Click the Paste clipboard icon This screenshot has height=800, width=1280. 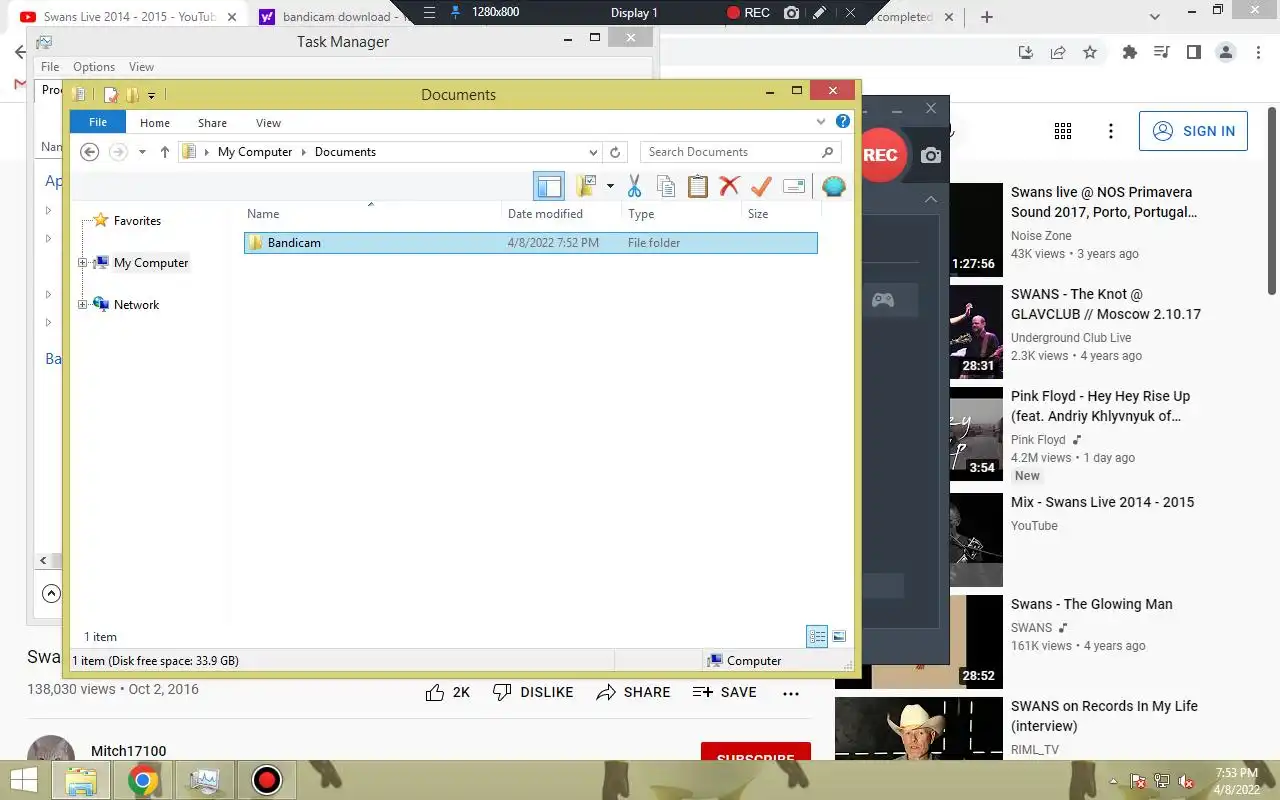point(698,186)
